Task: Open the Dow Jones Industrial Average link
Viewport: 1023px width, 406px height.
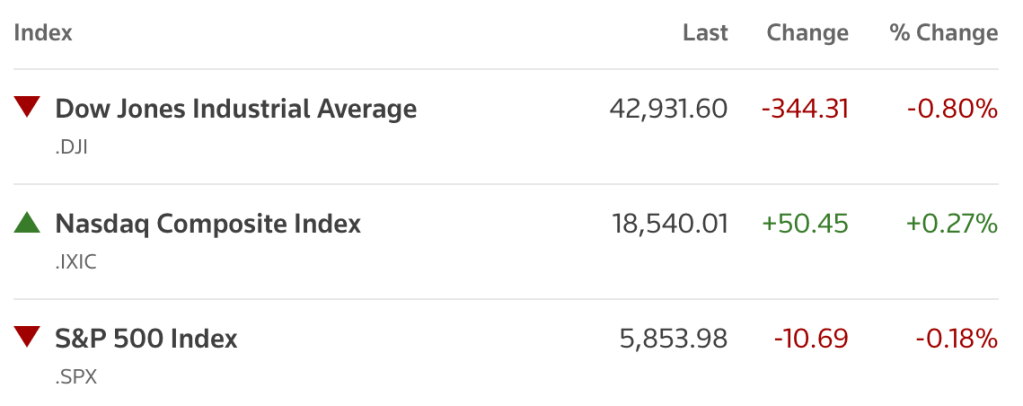Action: (x=235, y=108)
